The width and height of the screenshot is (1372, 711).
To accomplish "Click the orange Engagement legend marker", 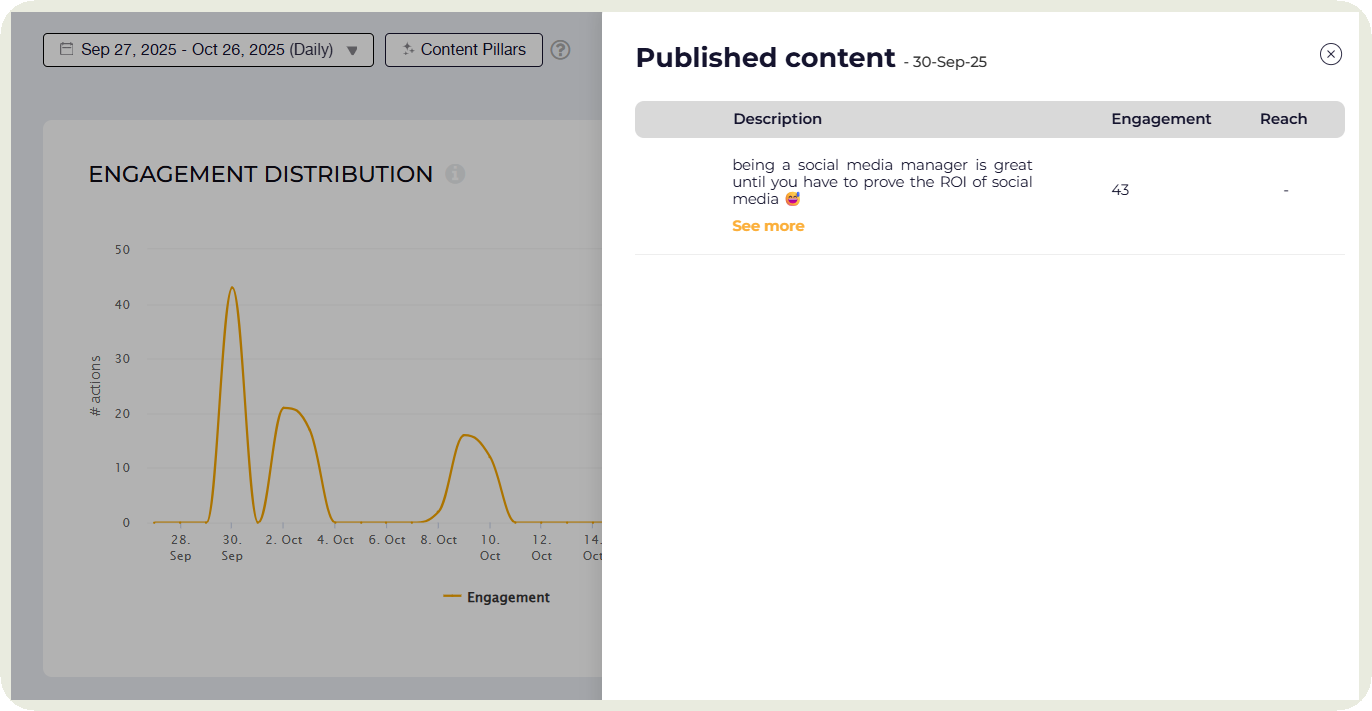I will 451,597.
